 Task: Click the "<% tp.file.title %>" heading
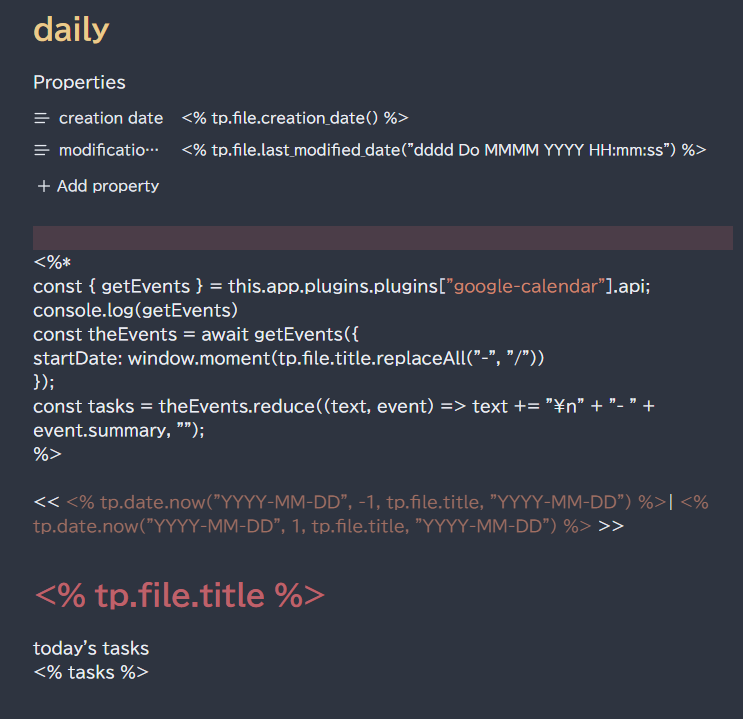pos(179,595)
